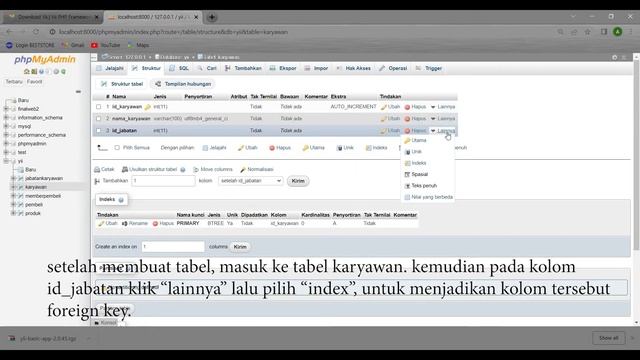This screenshot has height=360, width=640.
Task: Click Rename for the PRIMARY index
Action: 135,224
